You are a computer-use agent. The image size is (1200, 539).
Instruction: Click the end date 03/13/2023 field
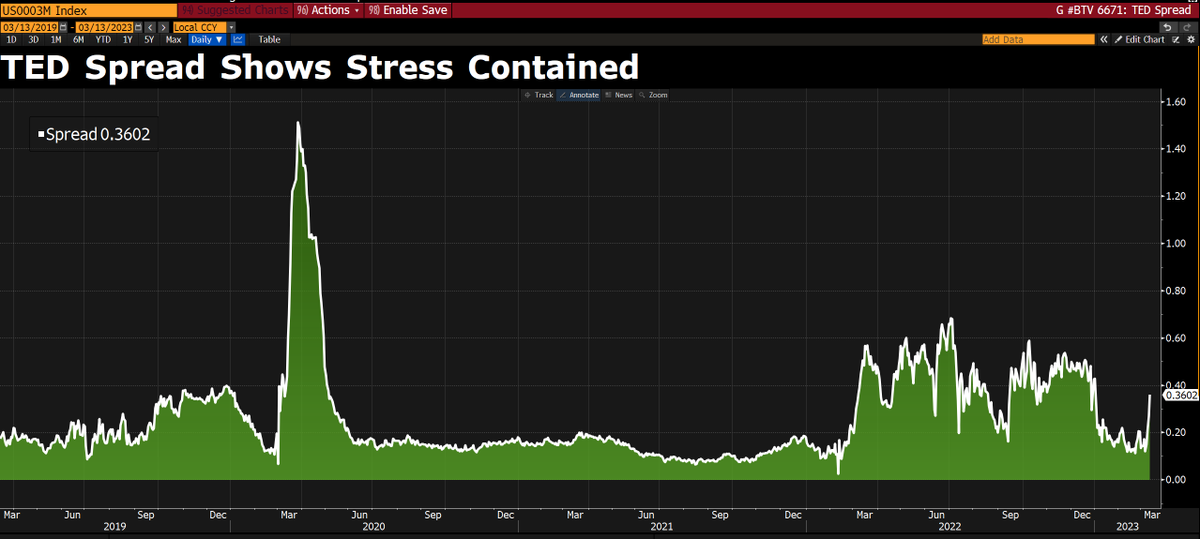click(x=104, y=27)
